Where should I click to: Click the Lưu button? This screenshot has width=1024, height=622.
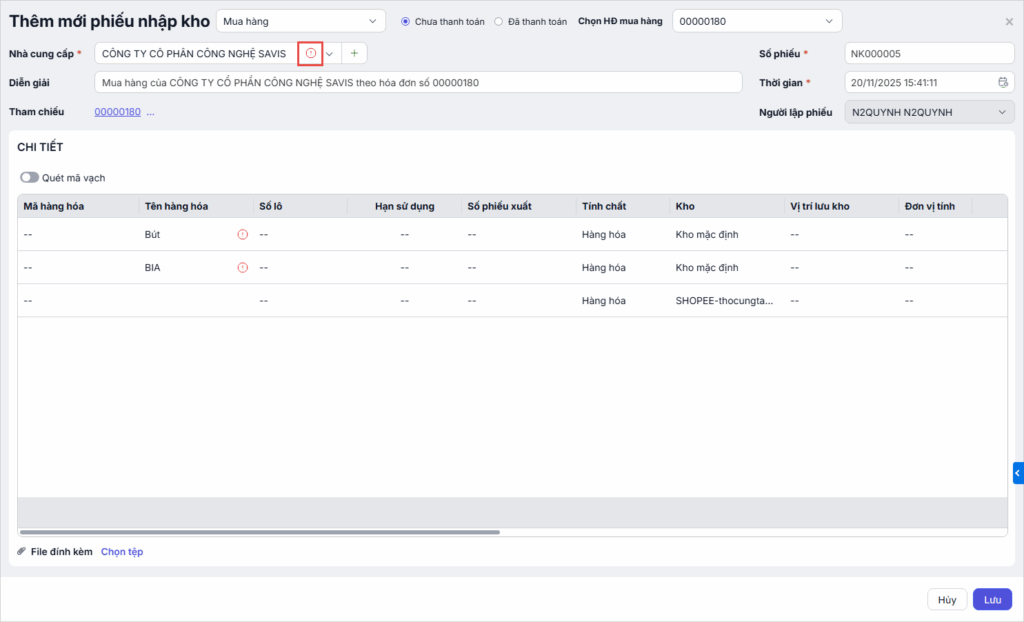coord(992,600)
